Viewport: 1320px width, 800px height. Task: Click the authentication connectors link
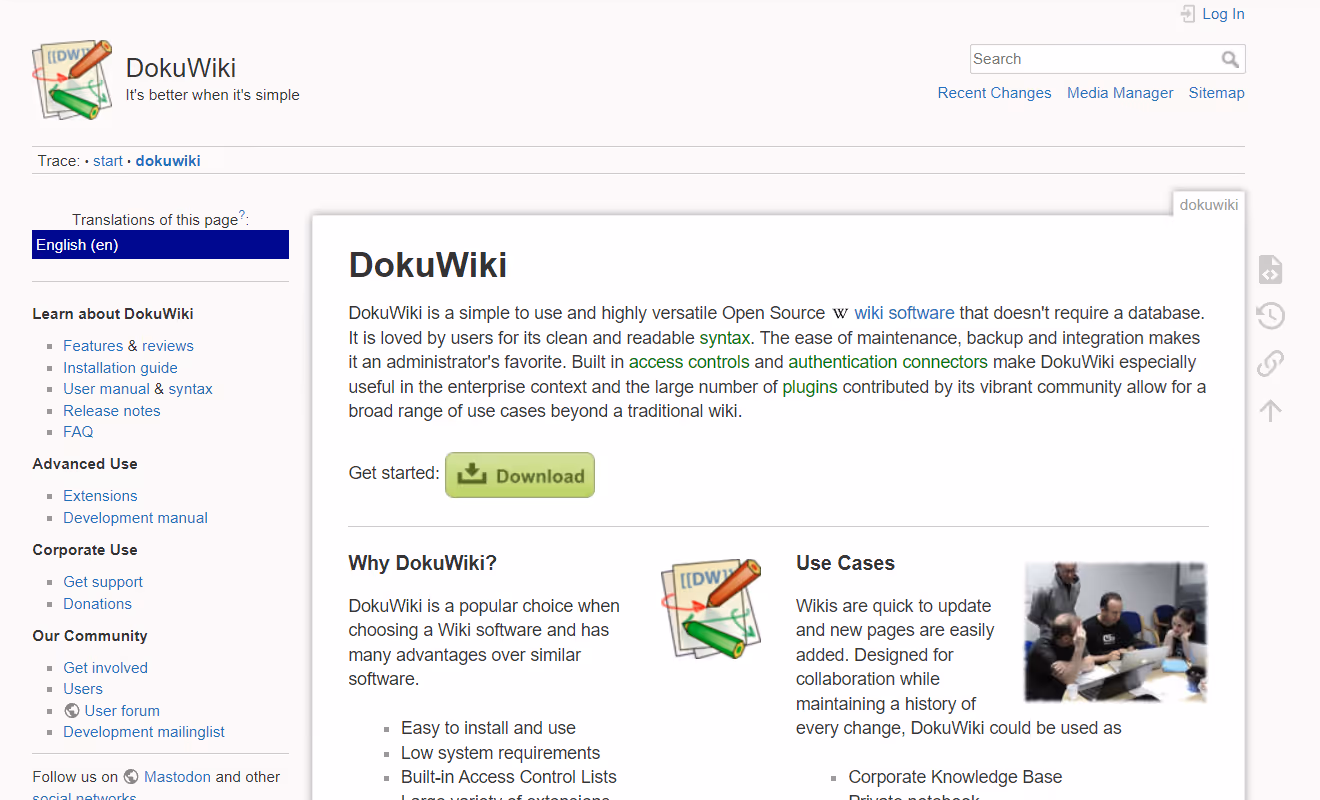click(888, 362)
